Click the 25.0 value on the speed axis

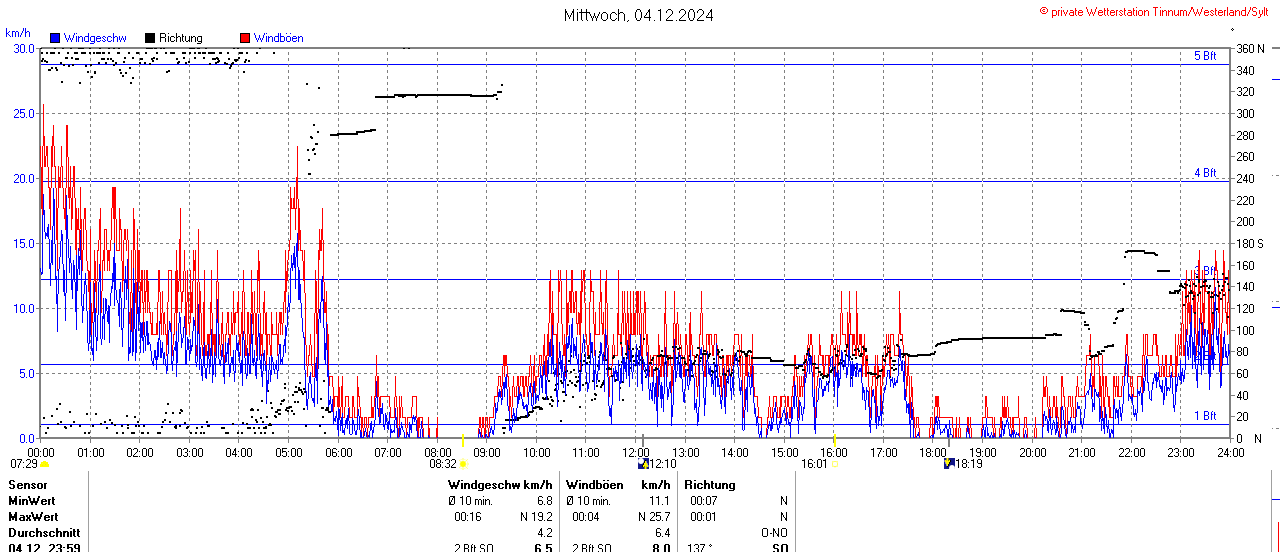(22, 113)
